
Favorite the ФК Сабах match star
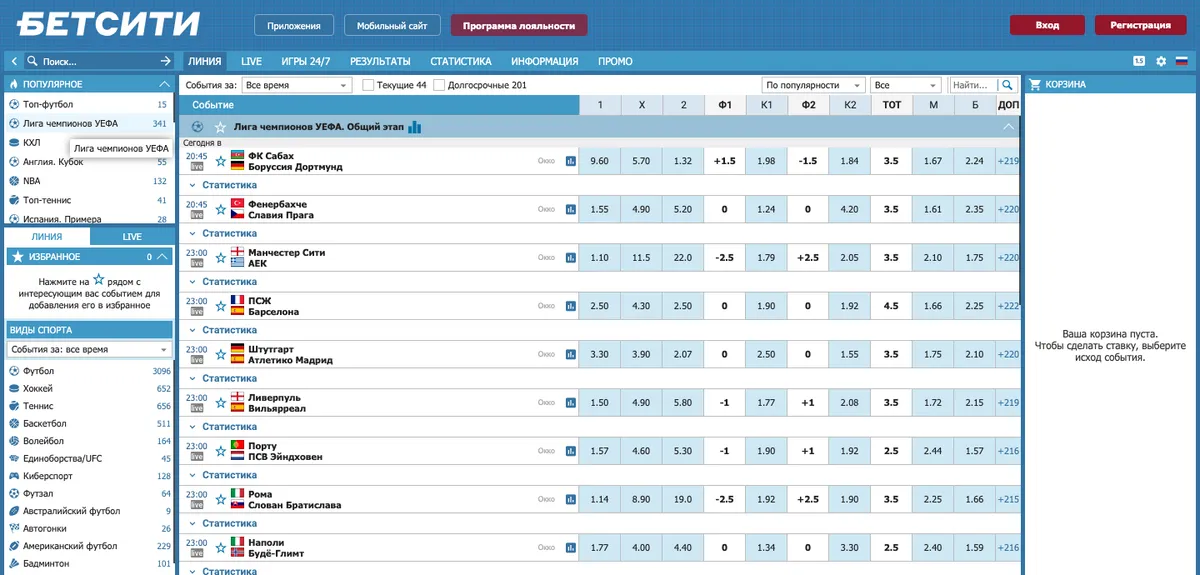point(221,161)
